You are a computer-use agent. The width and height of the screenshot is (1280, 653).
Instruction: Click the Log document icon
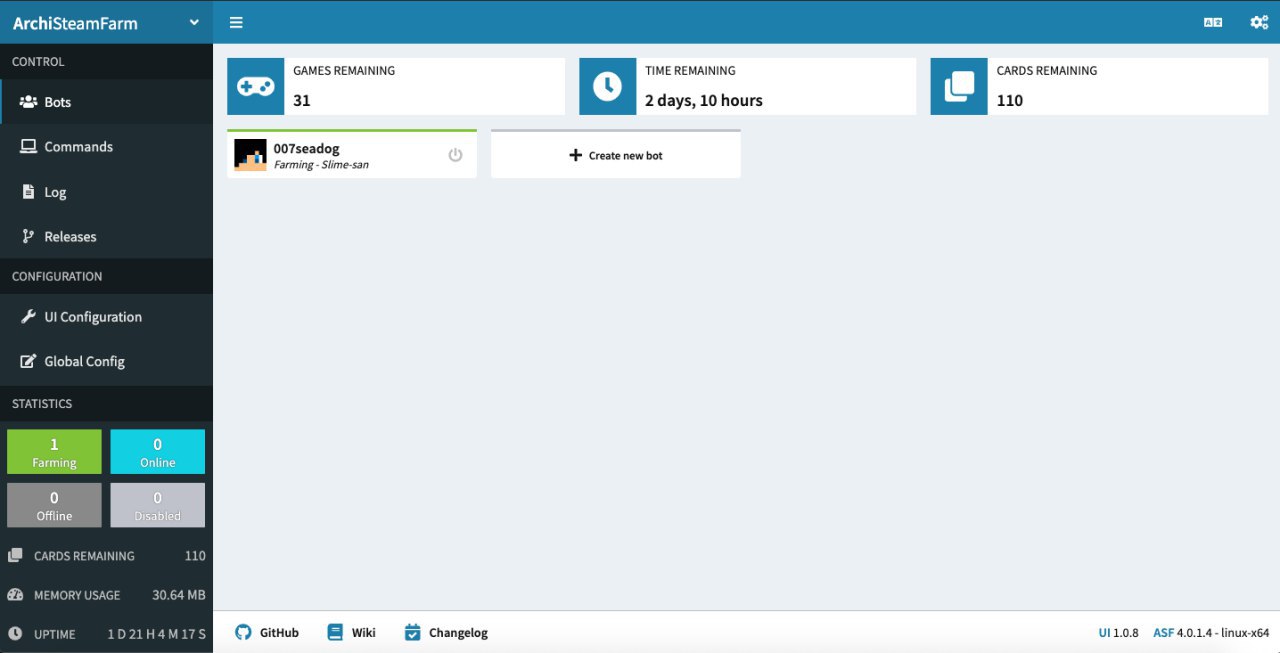click(28, 192)
